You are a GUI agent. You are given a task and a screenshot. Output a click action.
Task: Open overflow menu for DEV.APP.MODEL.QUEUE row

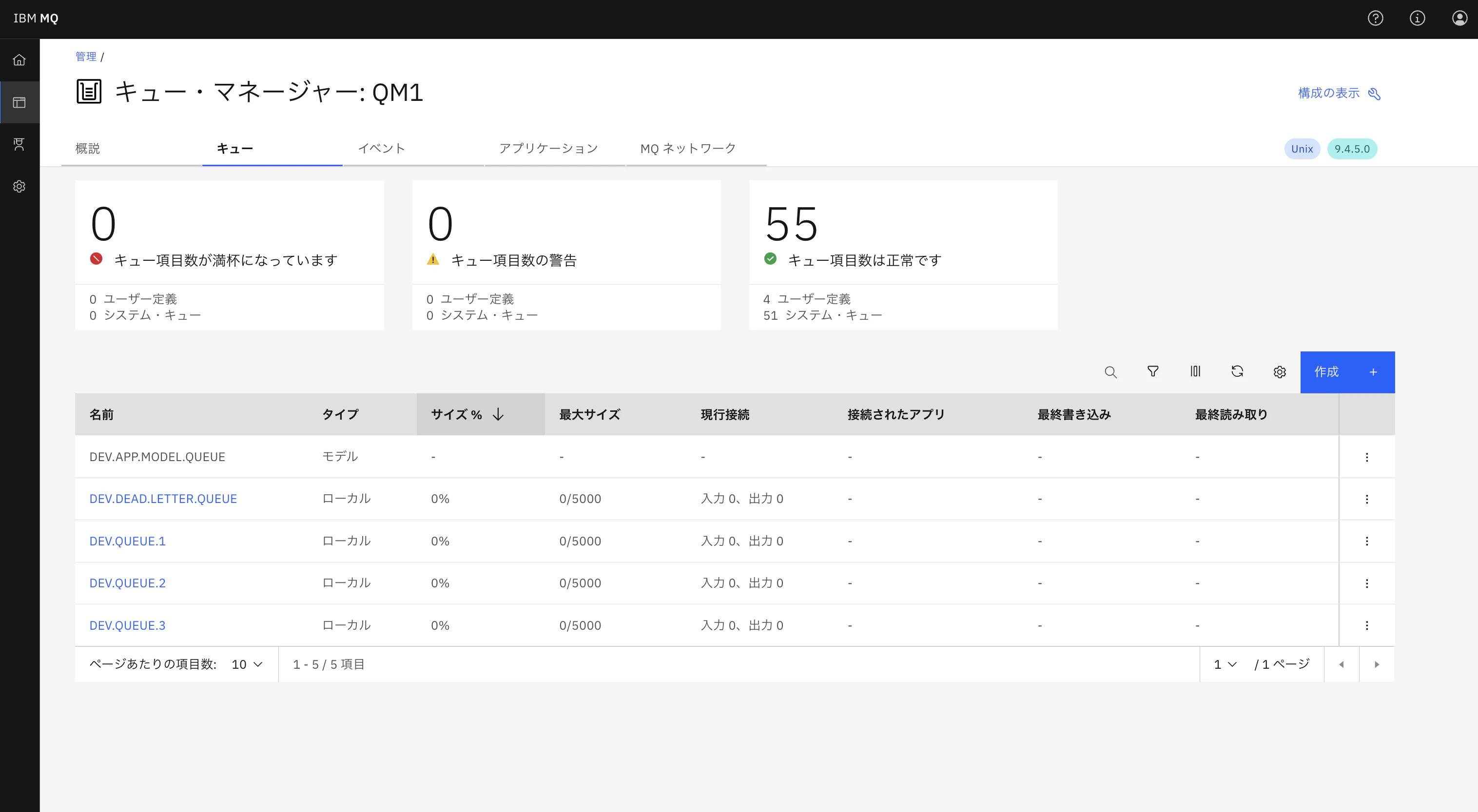pyautogui.click(x=1367, y=457)
